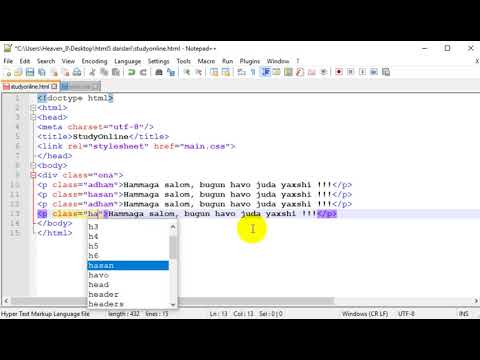Toggle synchronized horizontal scrolling icon

226,72
